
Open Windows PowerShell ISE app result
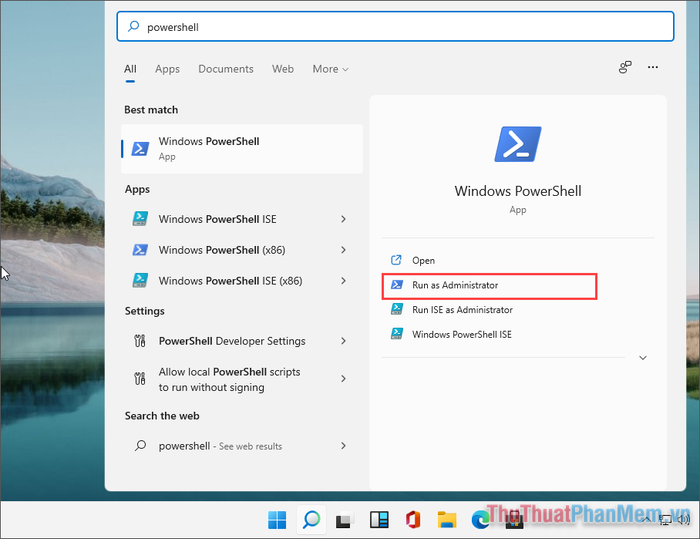tap(242, 219)
